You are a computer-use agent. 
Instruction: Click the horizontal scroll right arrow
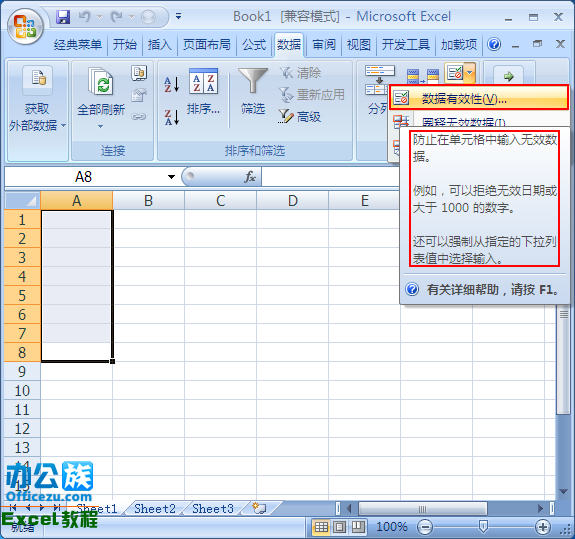[x=540, y=509]
